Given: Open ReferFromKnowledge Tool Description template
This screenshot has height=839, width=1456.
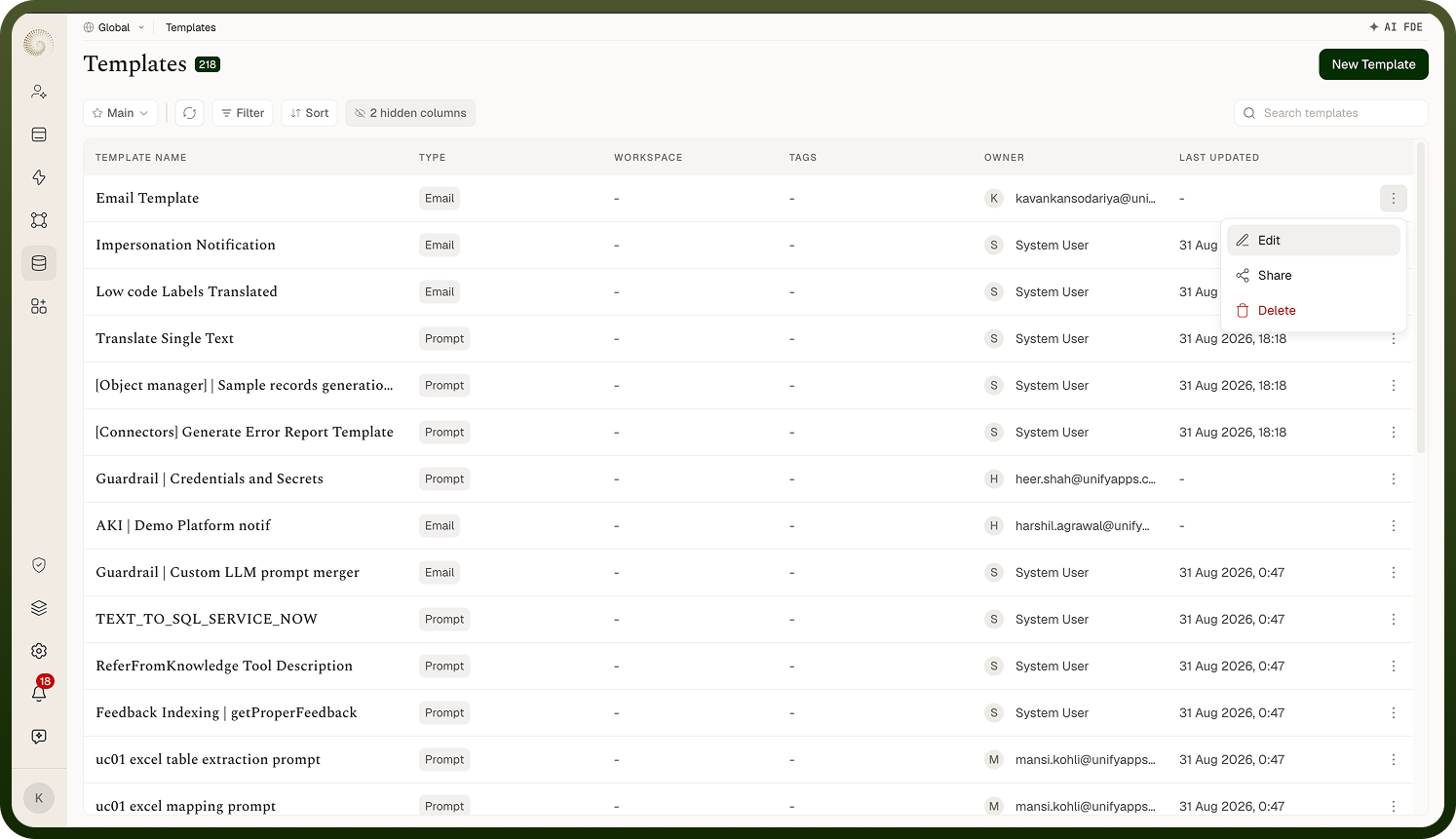Looking at the screenshot, I should (x=224, y=666).
